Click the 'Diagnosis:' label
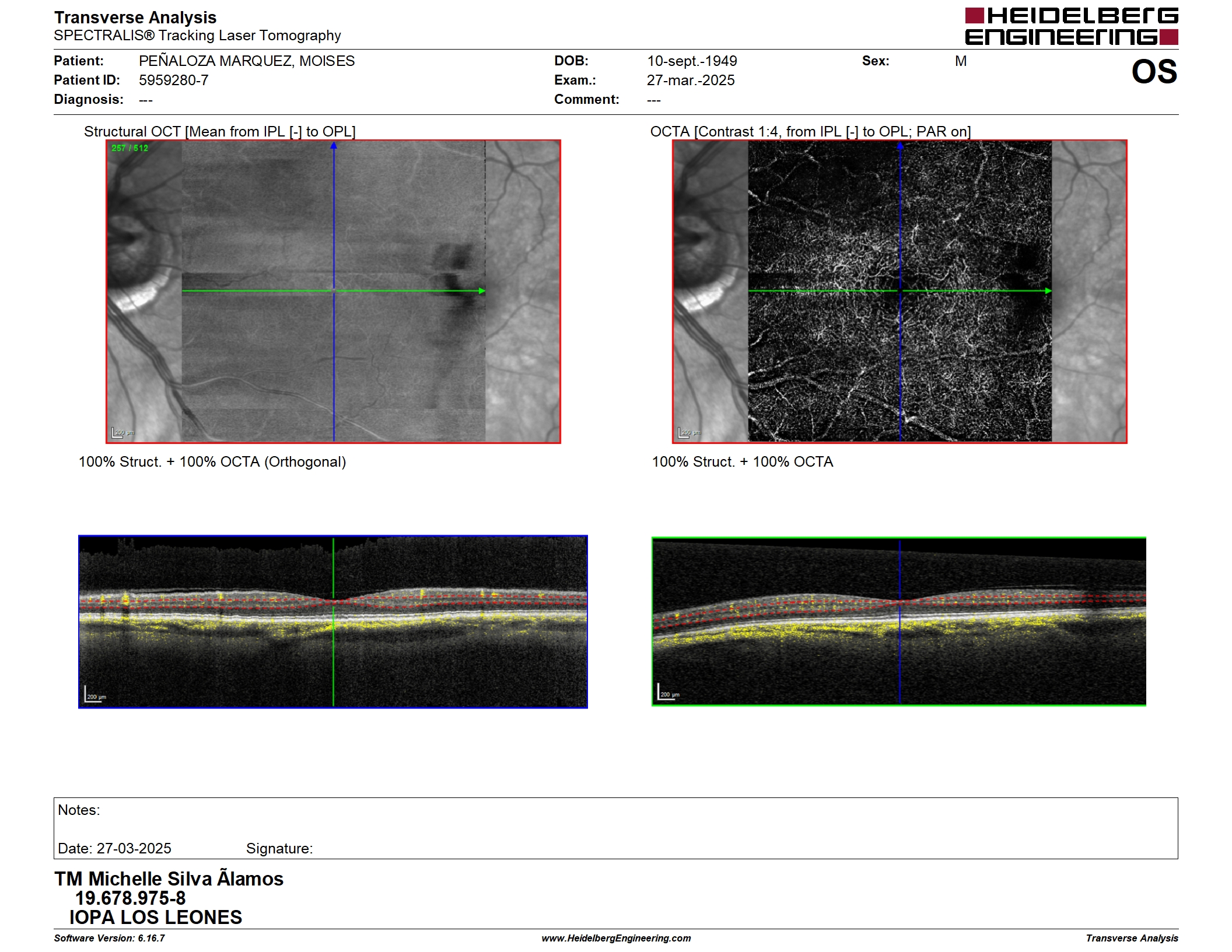 [x=89, y=99]
